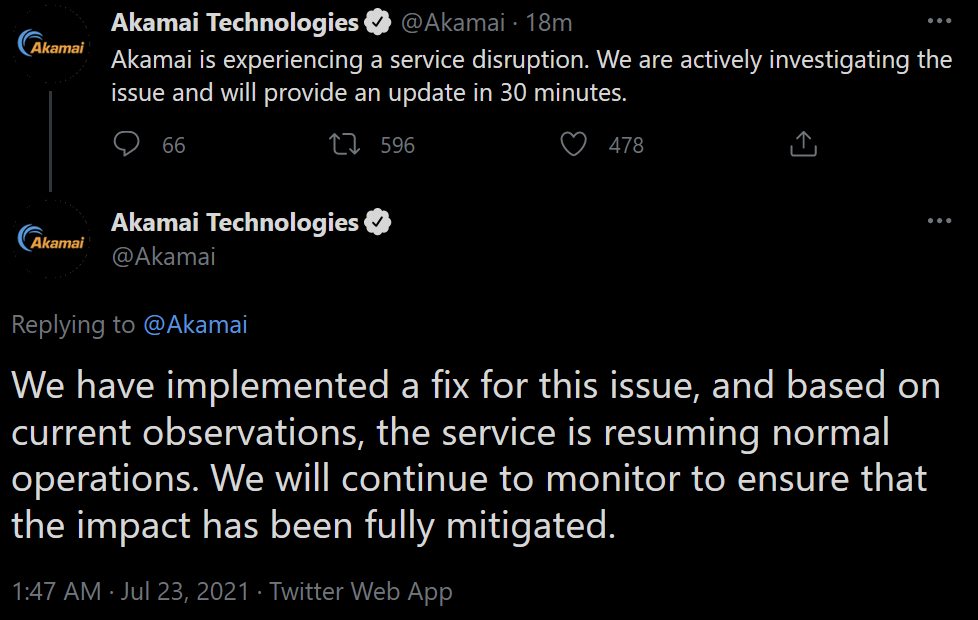Click Akamai avatar on first tweet
Viewport: 978px width, 620px height.
[x=51, y=47]
